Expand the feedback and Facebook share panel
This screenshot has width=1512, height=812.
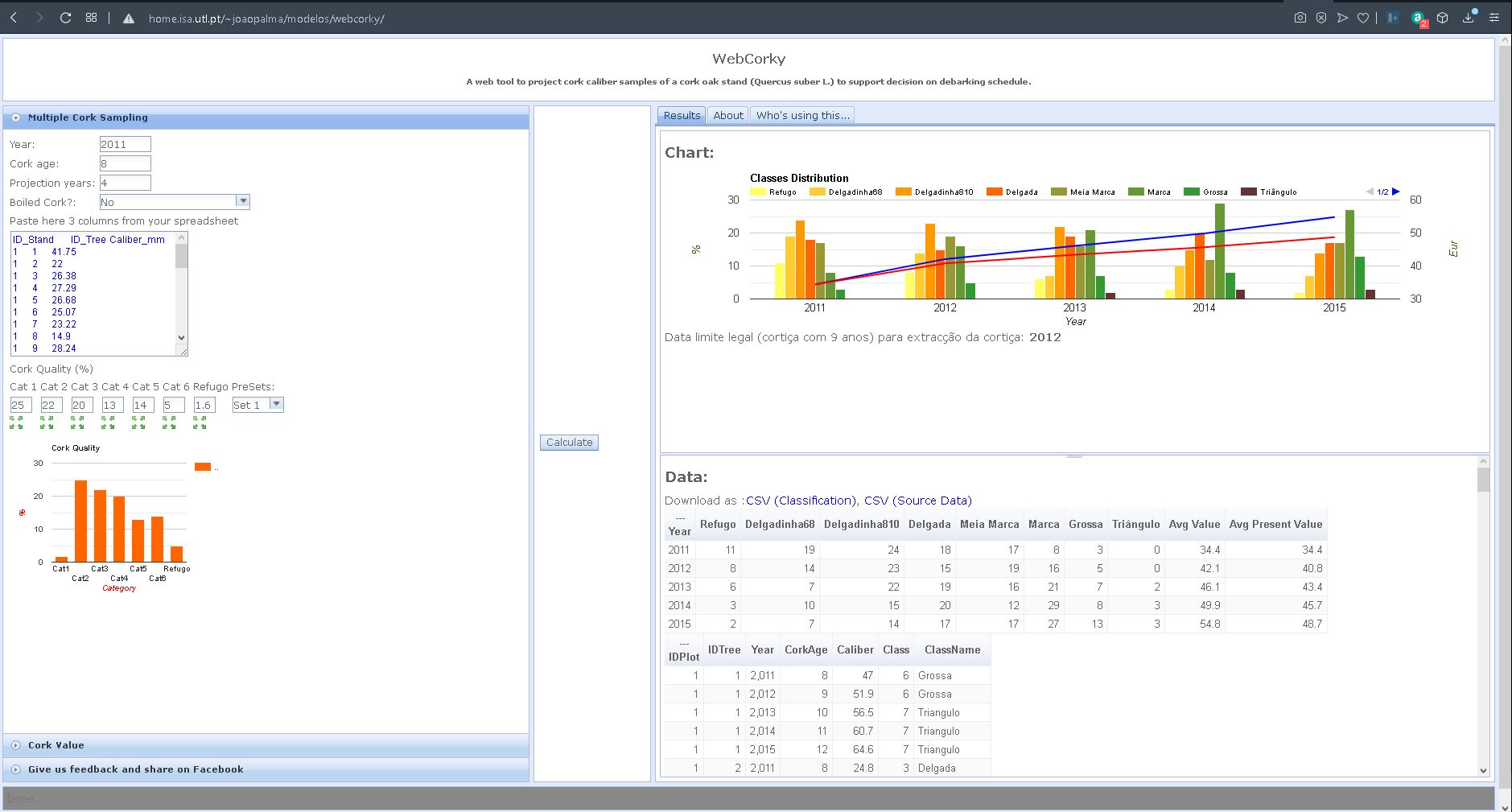pos(15,769)
